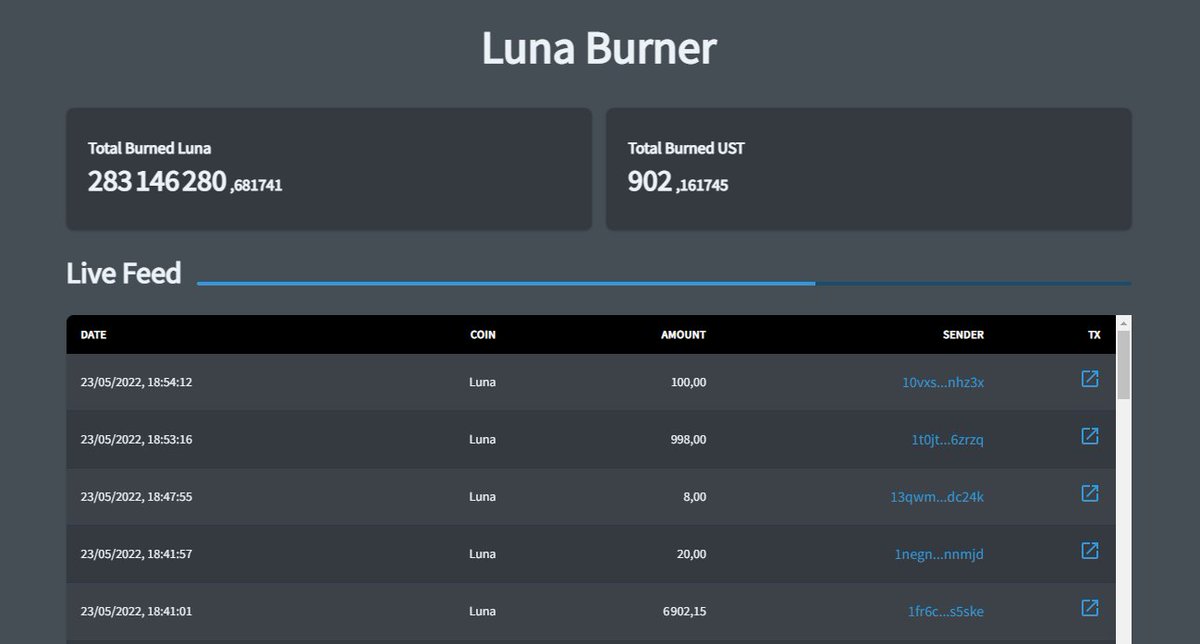Click the TX column header

1093,335
